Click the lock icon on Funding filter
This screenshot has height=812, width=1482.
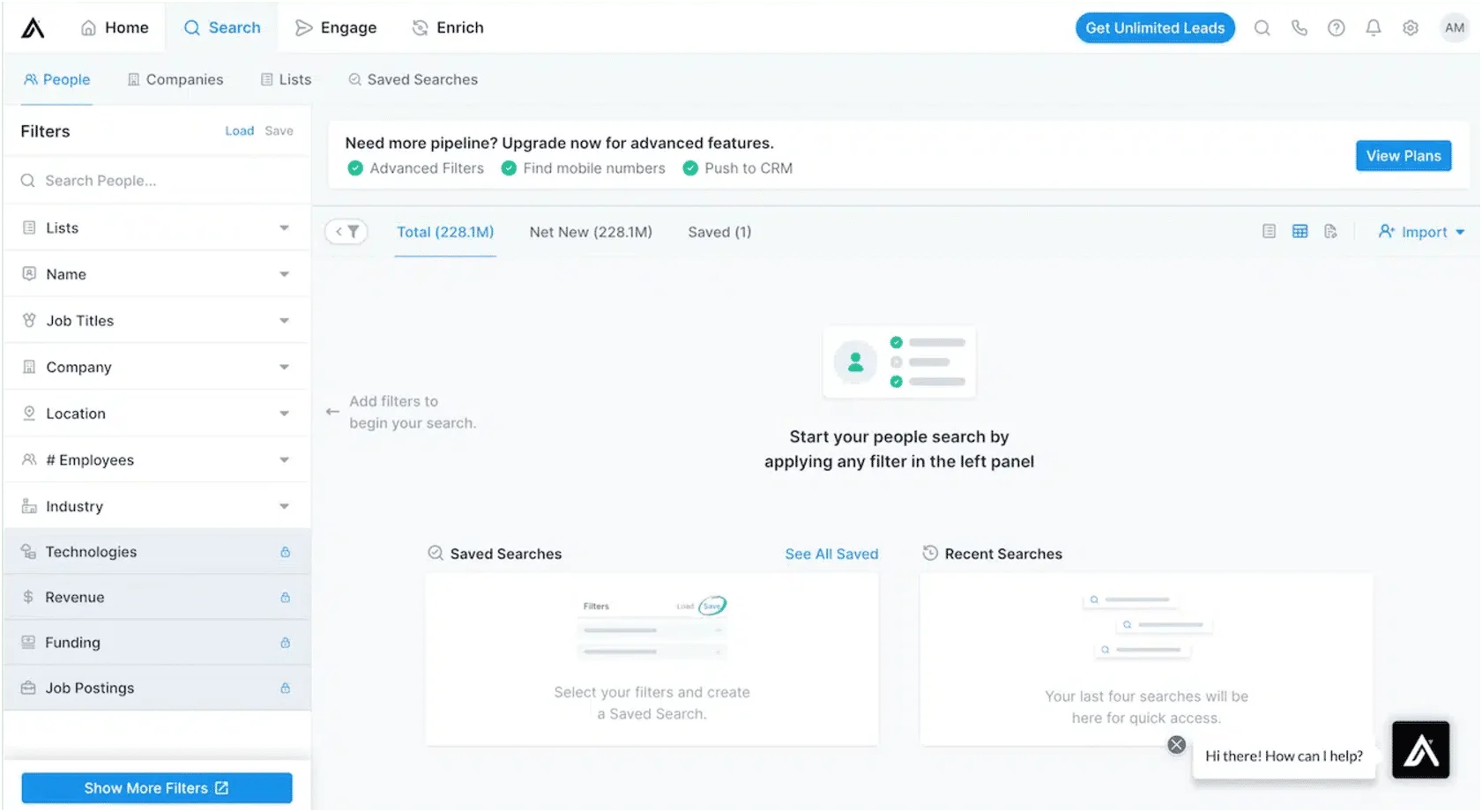click(x=285, y=643)
